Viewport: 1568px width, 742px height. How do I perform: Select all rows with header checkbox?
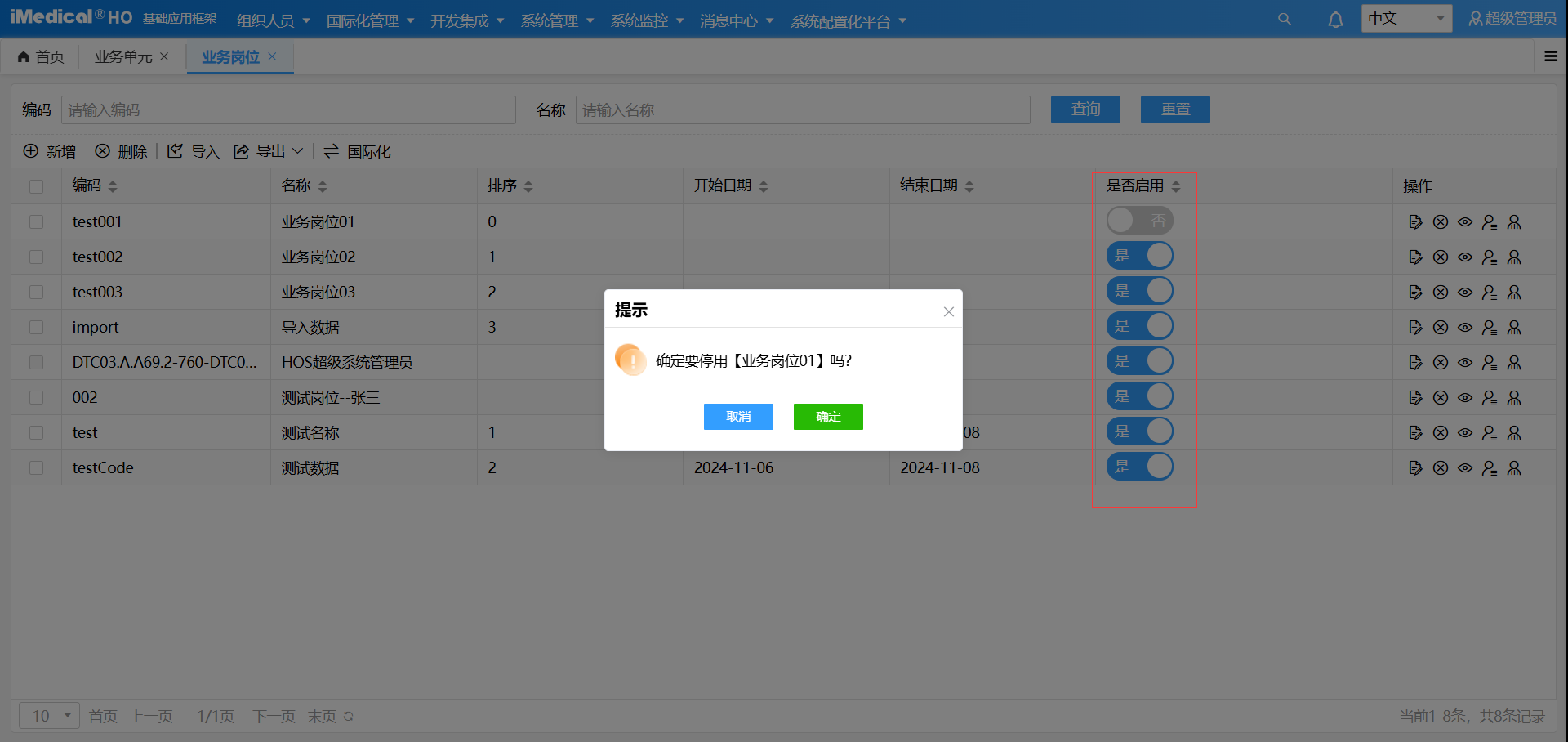click(x=36, y=186)
